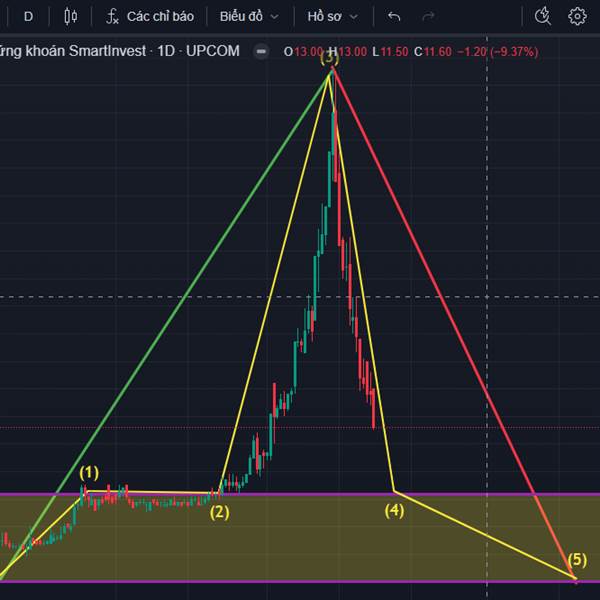Select wave label (2) on chart

[220, 512]
